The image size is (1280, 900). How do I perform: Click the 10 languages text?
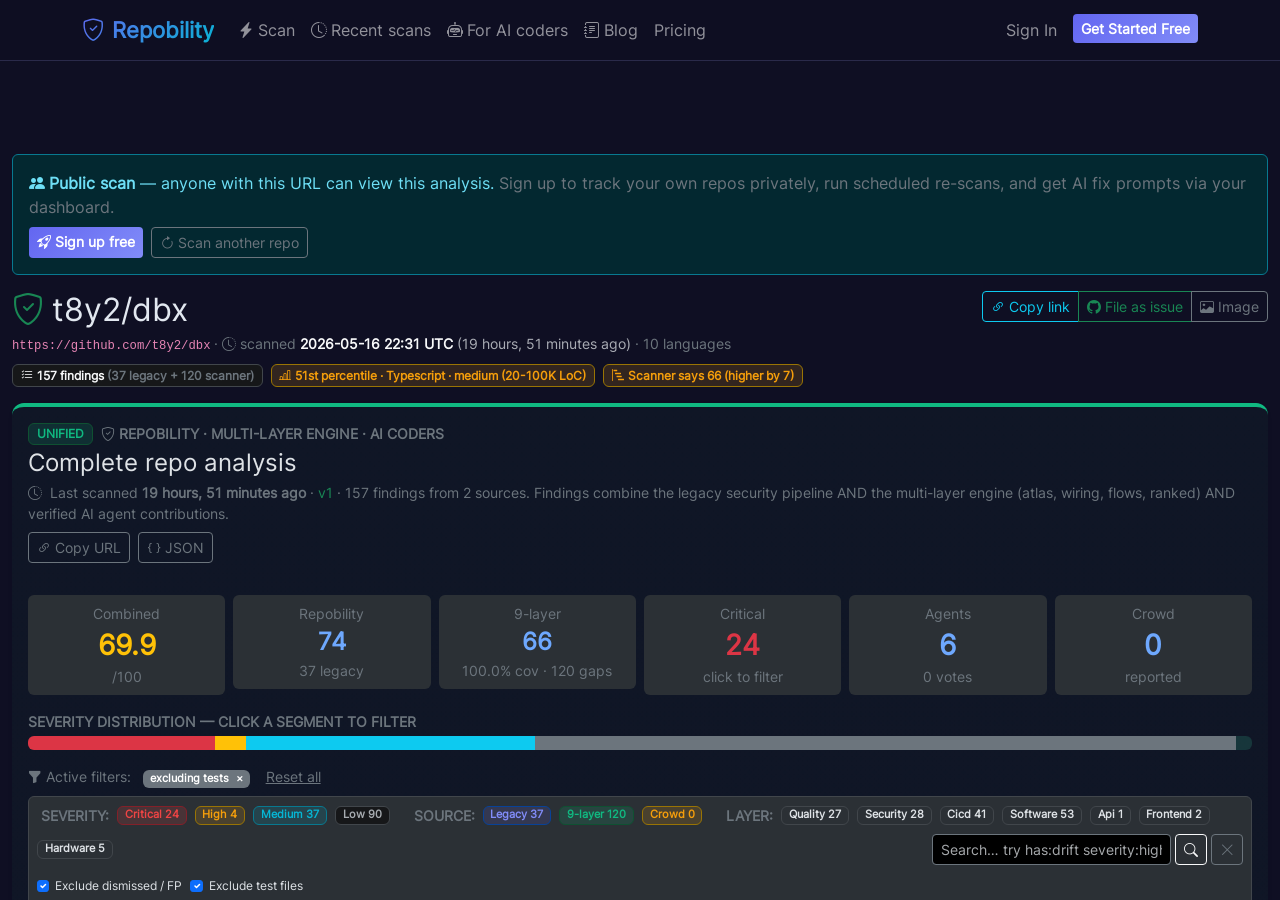687,344
